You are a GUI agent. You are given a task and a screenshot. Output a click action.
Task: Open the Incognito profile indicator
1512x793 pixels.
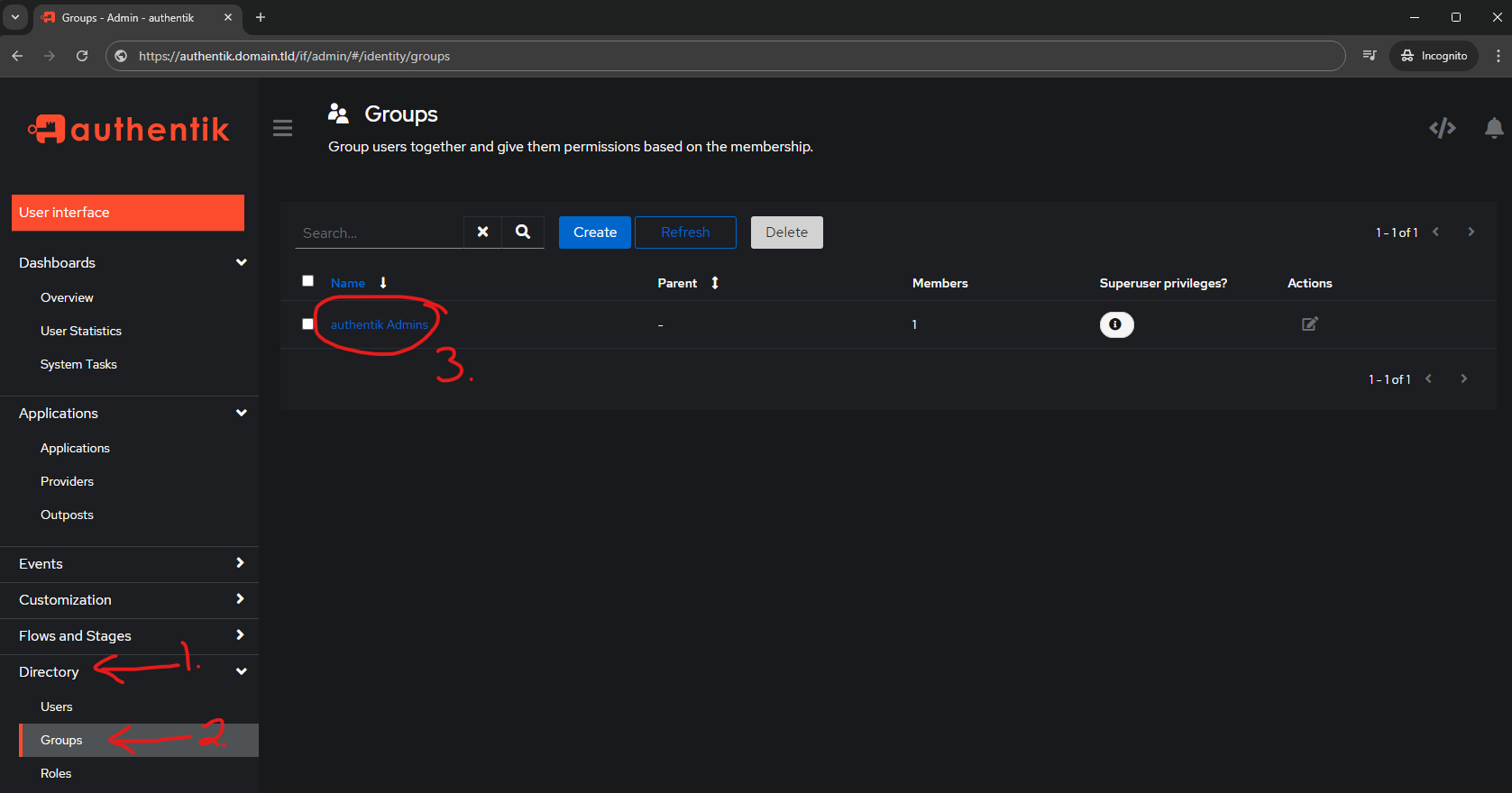pyautogui.click(x=1434, y=56)
